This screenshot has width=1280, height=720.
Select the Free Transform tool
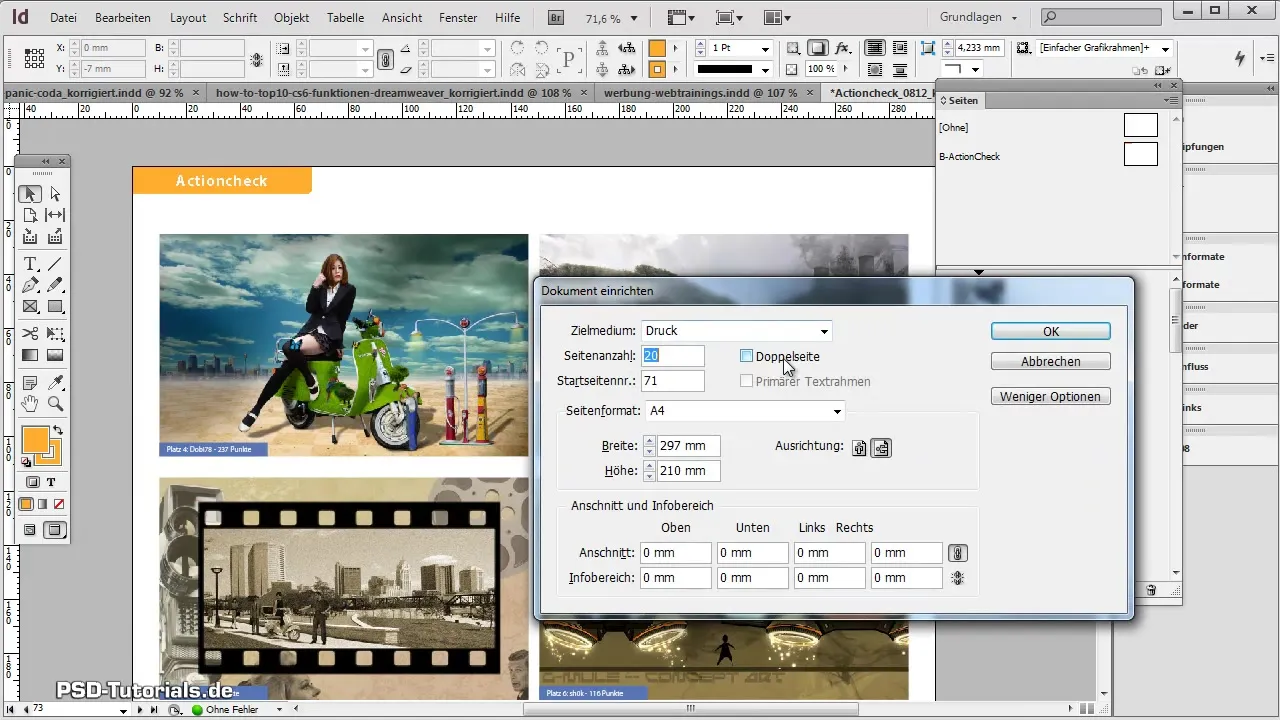55,334
